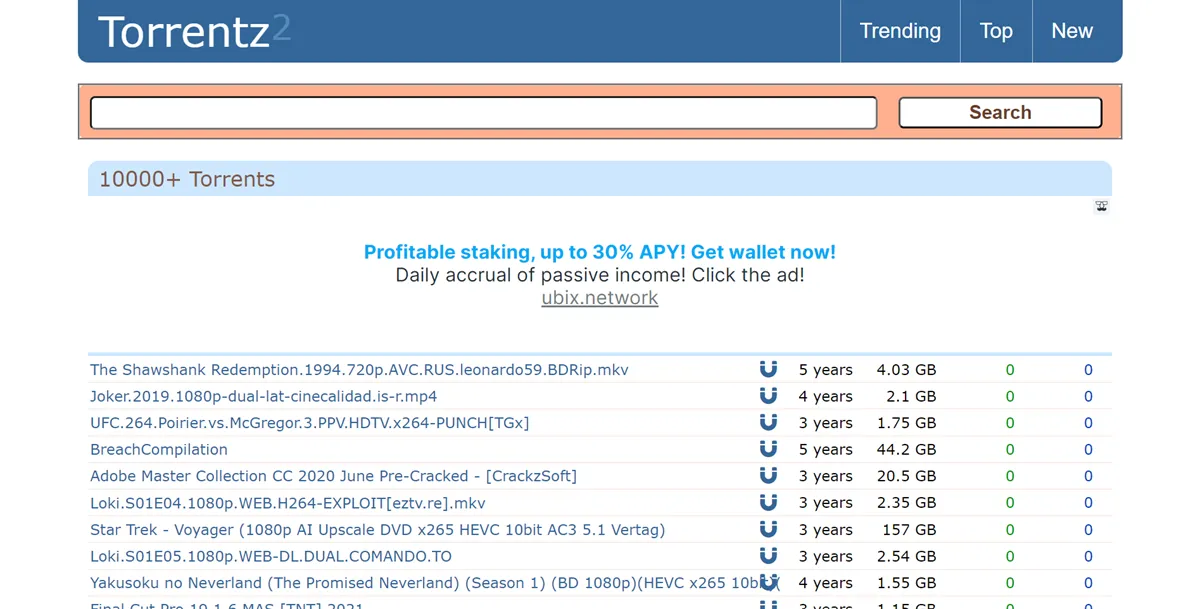Open the ubix.network ad link

tap(600, 298)
